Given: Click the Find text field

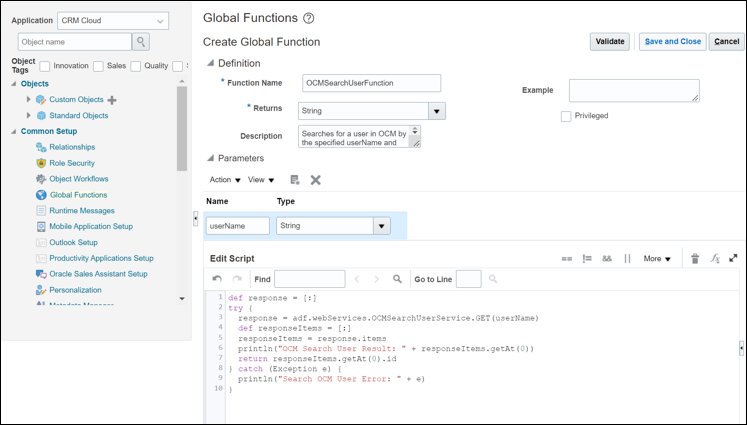Looking at the screenshot, I should click(310, 279).
